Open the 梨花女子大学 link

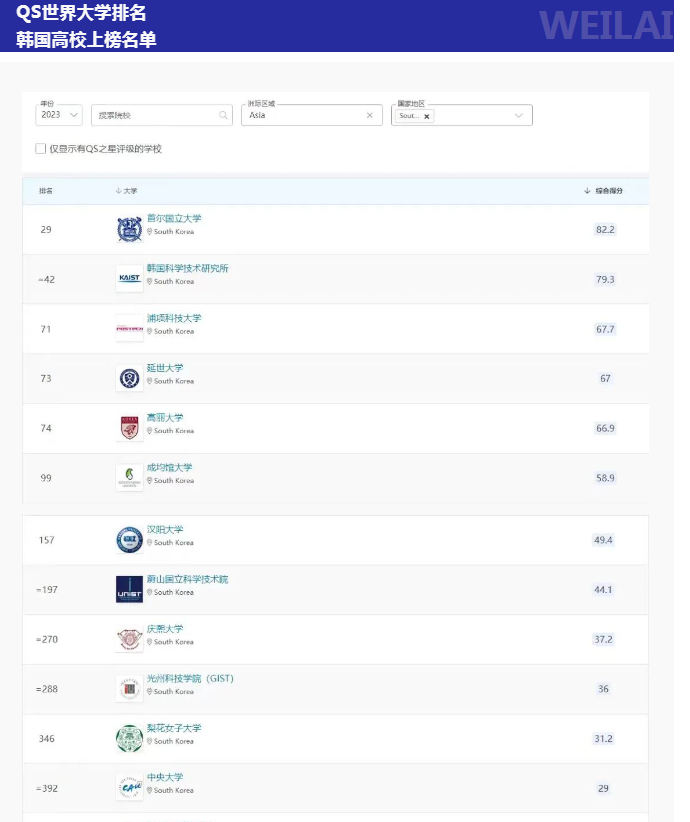tap(174, 728)
